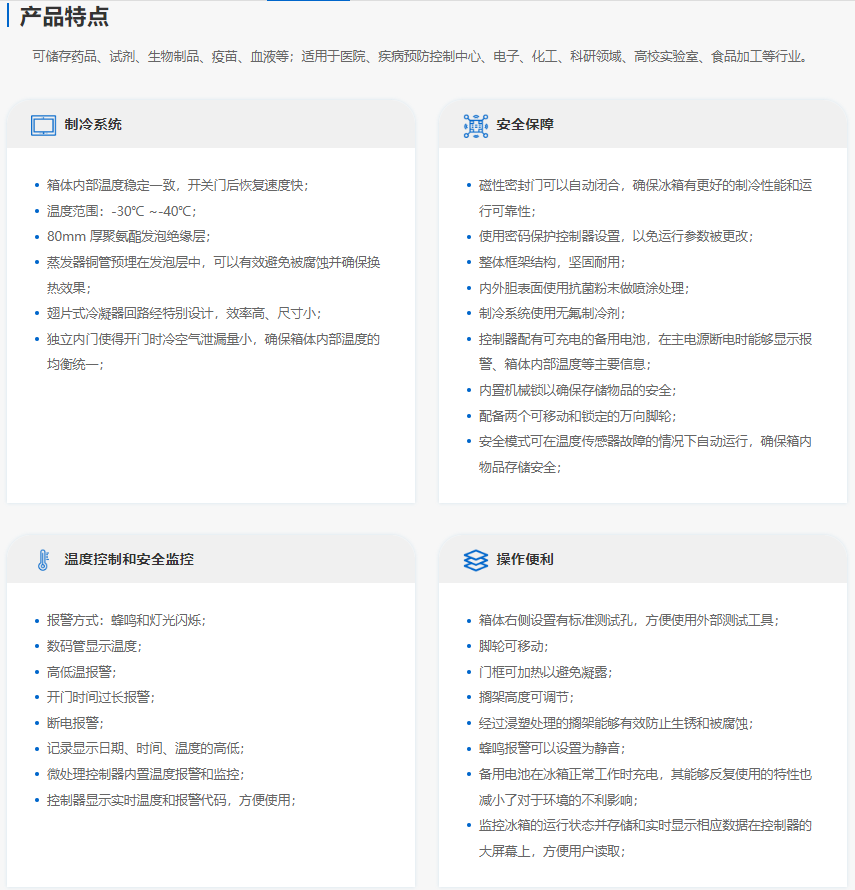Click the product description starting 可储存药品、试剂
Screen dimensions: 855x890
point(420,57)
